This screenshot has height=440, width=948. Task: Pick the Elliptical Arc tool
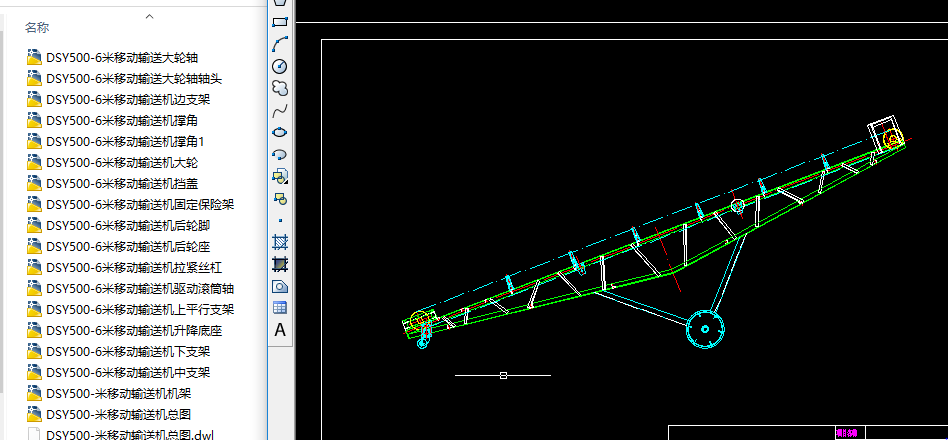280,154
